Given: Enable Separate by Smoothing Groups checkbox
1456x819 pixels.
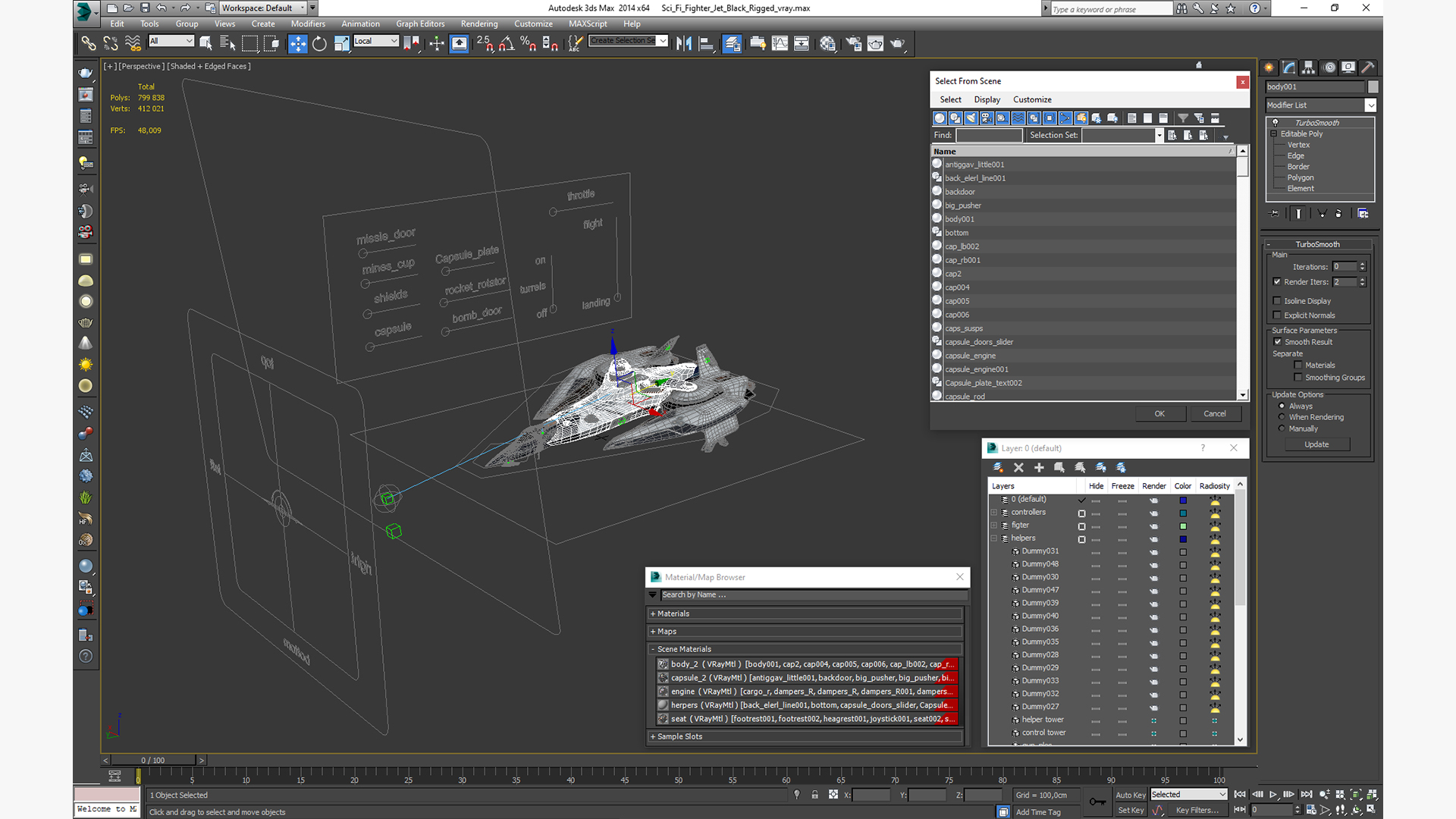Looking at the screenshot, I should 1298,378.
